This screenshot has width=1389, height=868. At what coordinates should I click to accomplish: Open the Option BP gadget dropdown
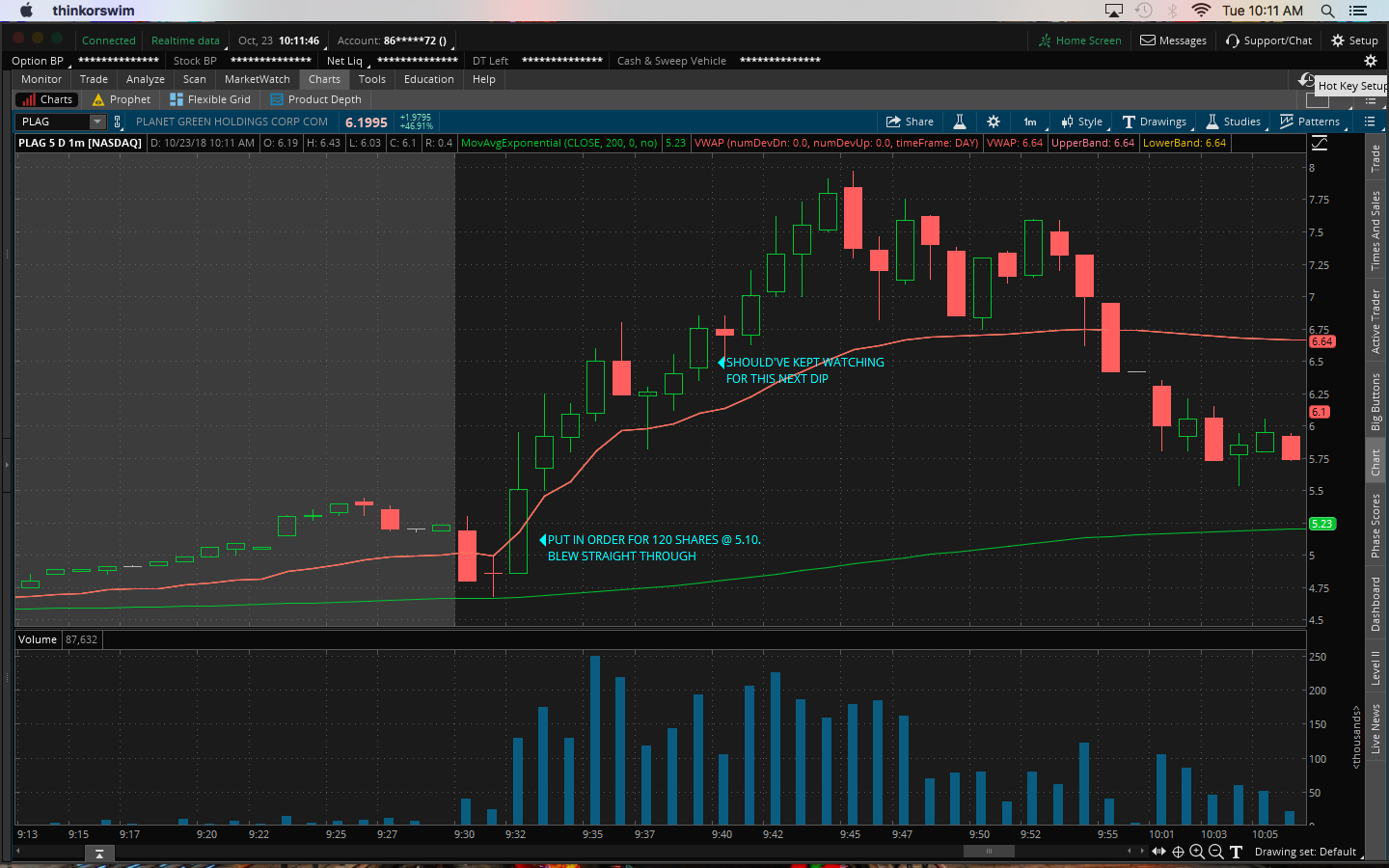(x=41, y=61)
